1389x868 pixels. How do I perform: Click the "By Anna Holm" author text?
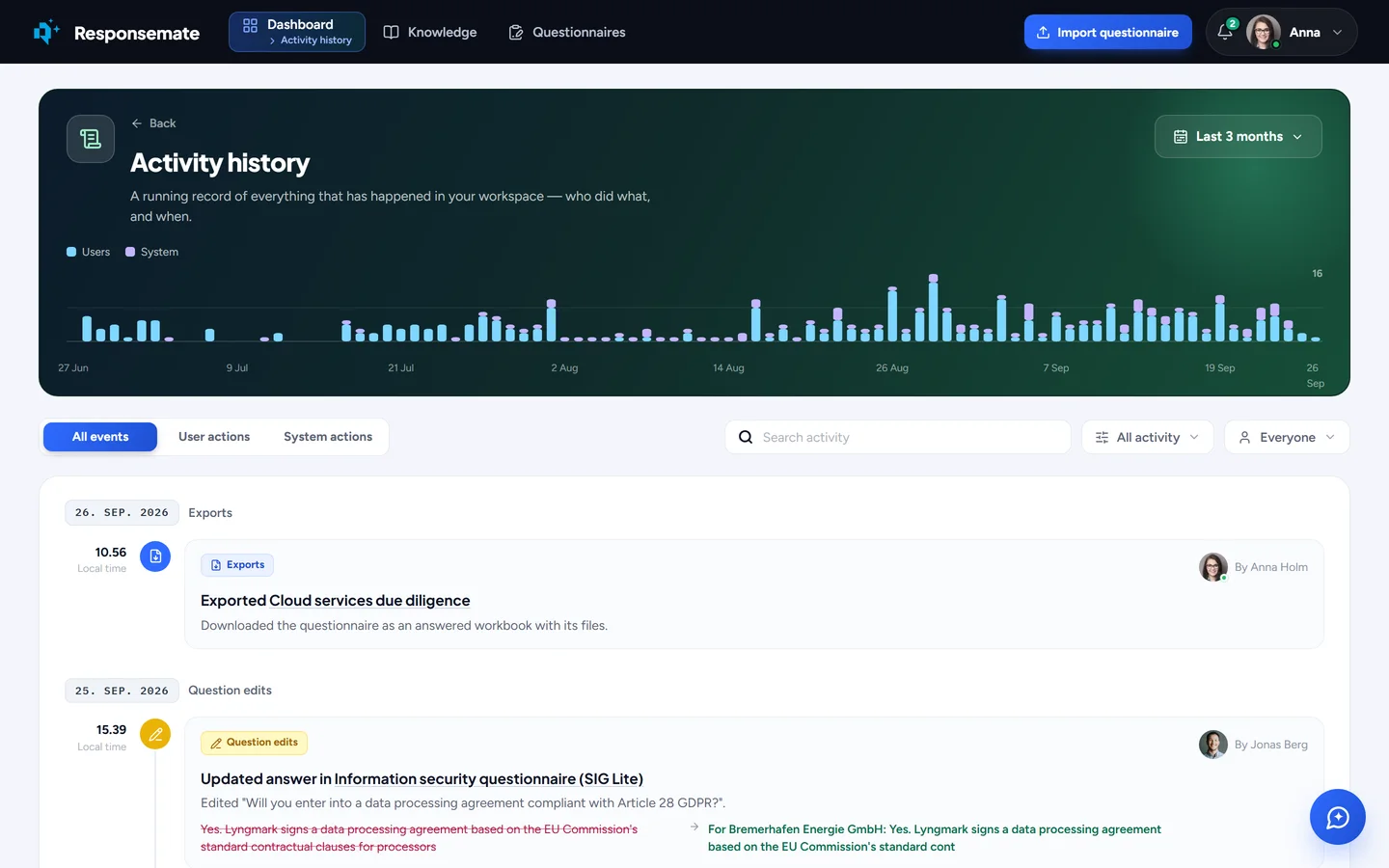click(x=1271, y=567)
